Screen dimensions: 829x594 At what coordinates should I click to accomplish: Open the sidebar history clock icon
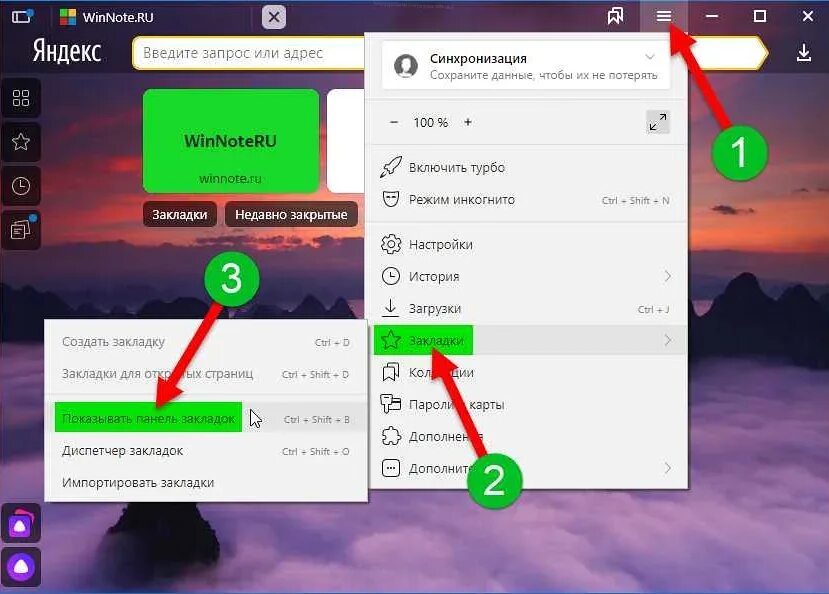click(21, 186)
